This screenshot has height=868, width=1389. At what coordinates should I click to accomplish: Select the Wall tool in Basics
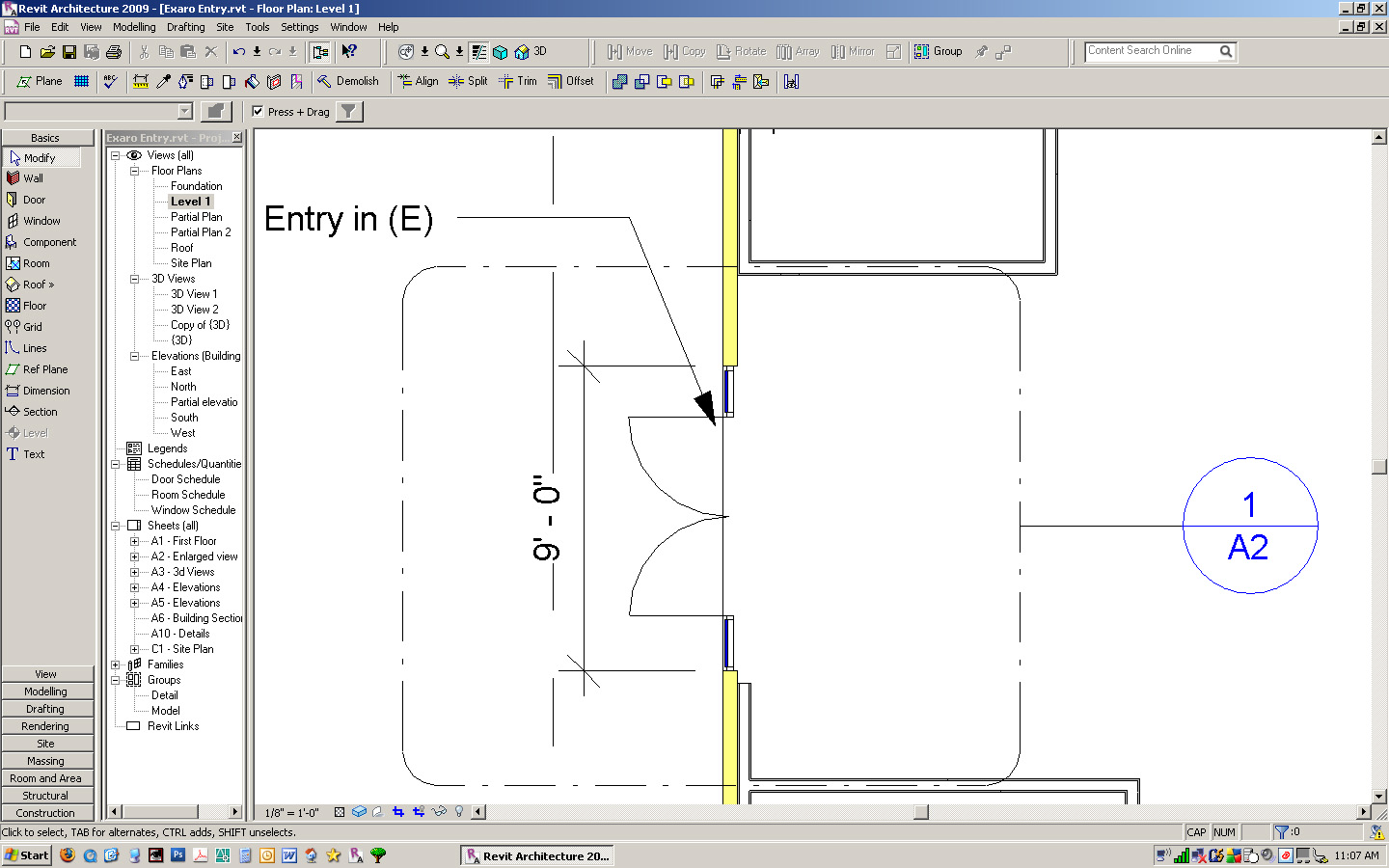(25, 178)
